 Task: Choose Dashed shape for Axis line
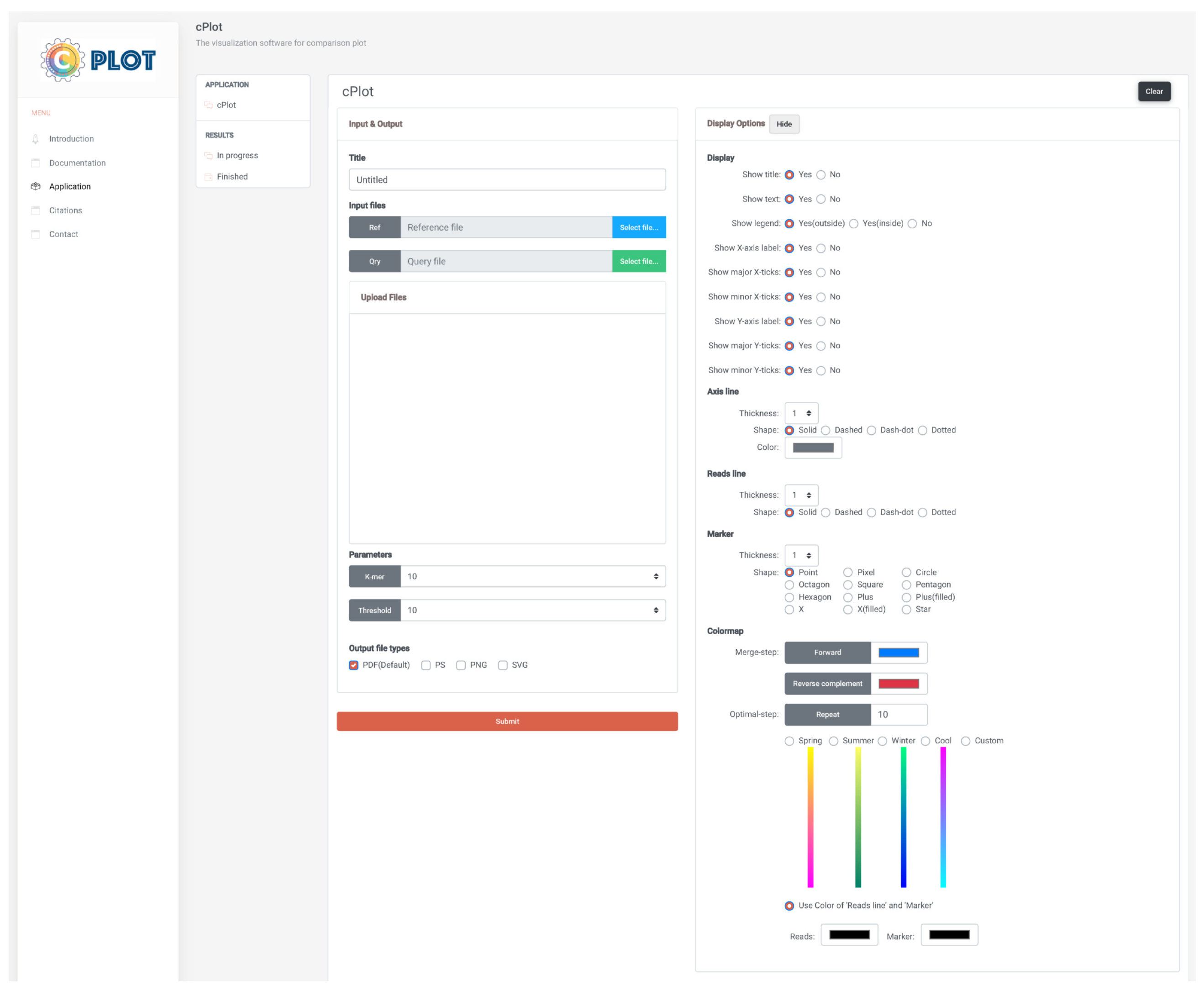point(825,431)
